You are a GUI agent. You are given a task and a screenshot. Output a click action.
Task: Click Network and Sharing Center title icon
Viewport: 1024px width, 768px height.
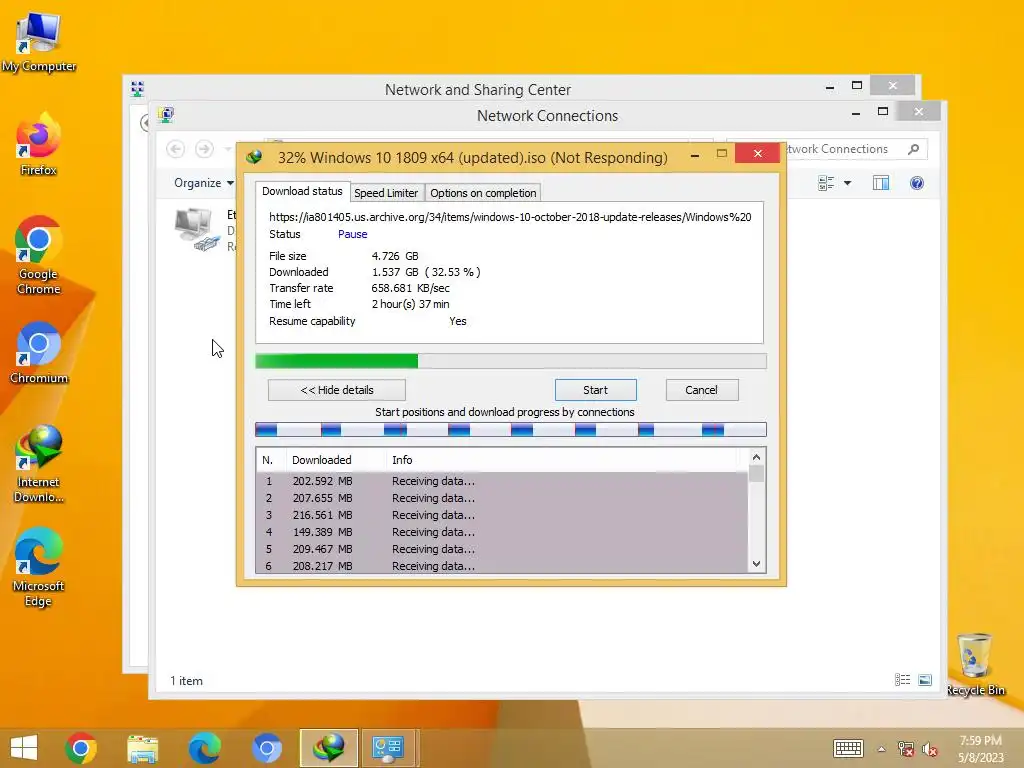point(137,89)
